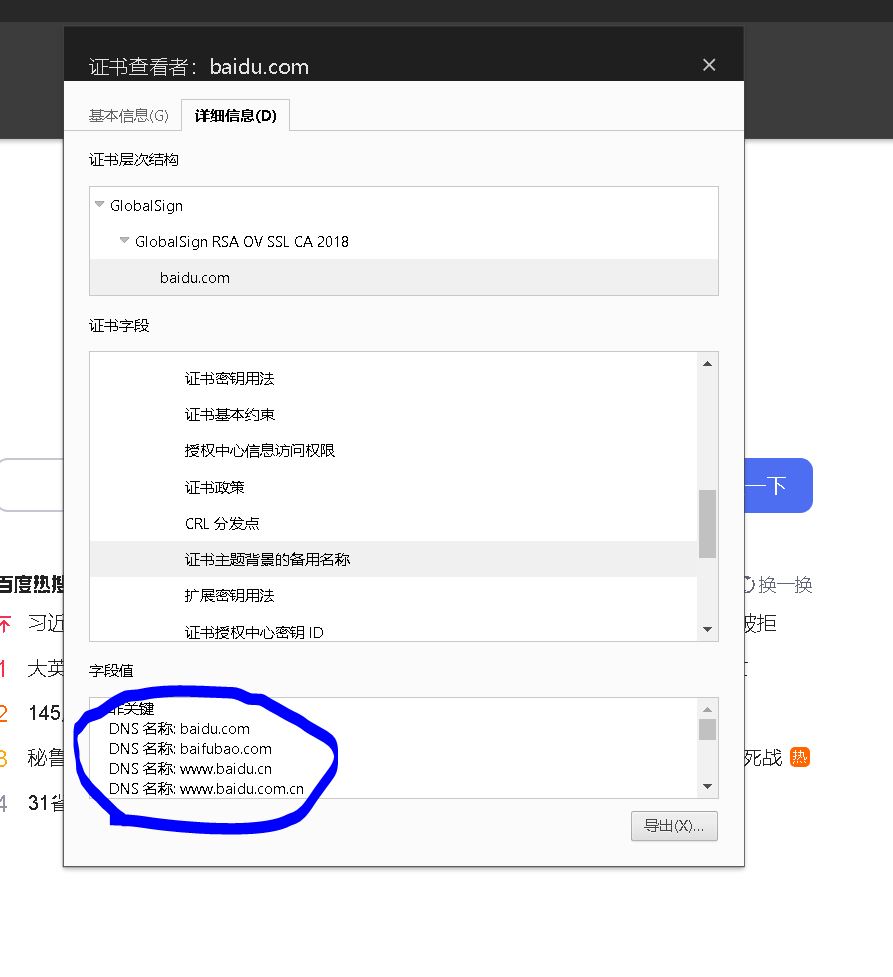Collapse the GlobalSign root node
The image size is (893, 977).
click(x=99, y=204)
